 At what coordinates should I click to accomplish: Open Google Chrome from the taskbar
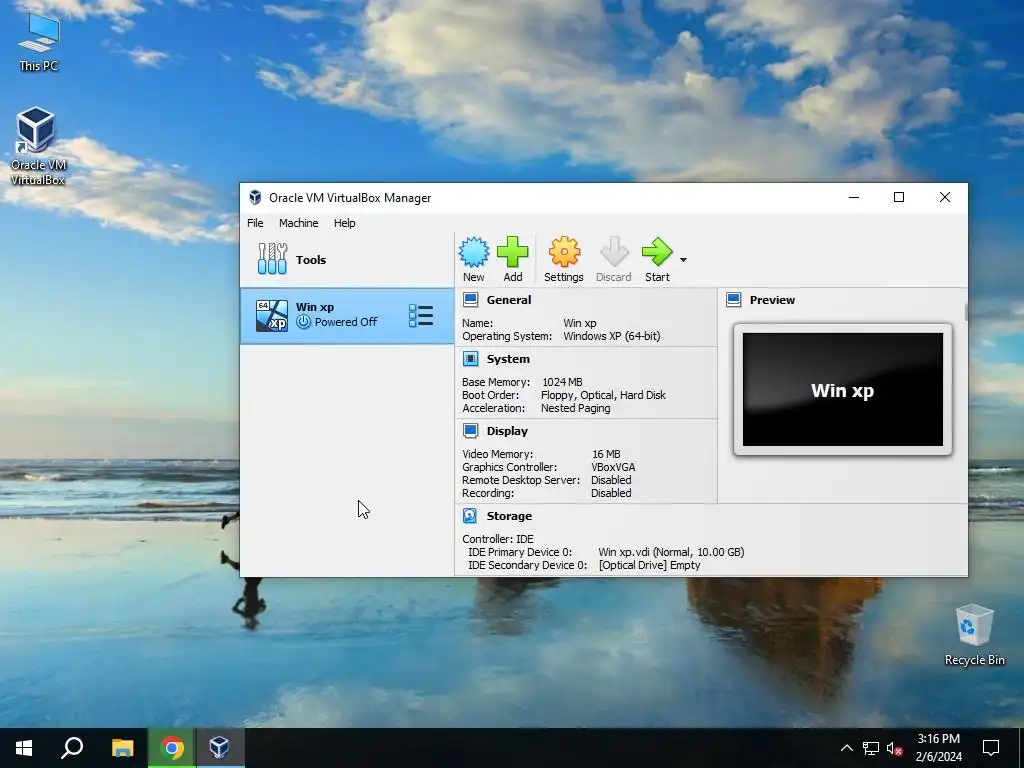(x=171, y=748)
